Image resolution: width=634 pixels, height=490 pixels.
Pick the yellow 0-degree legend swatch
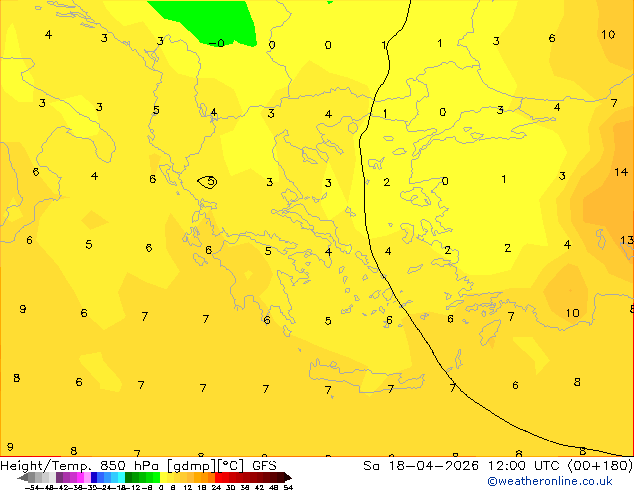pyautogui.click(x=163, y=477)
